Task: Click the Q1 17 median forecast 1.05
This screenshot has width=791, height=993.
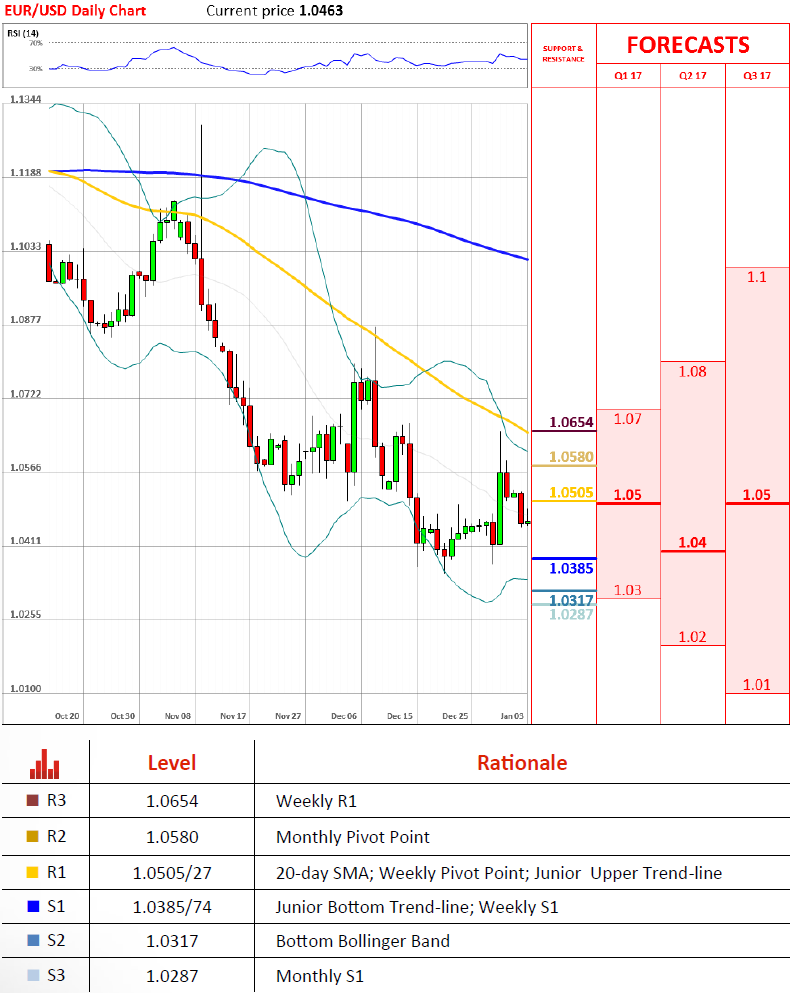Action: click(x=628, y=495)
